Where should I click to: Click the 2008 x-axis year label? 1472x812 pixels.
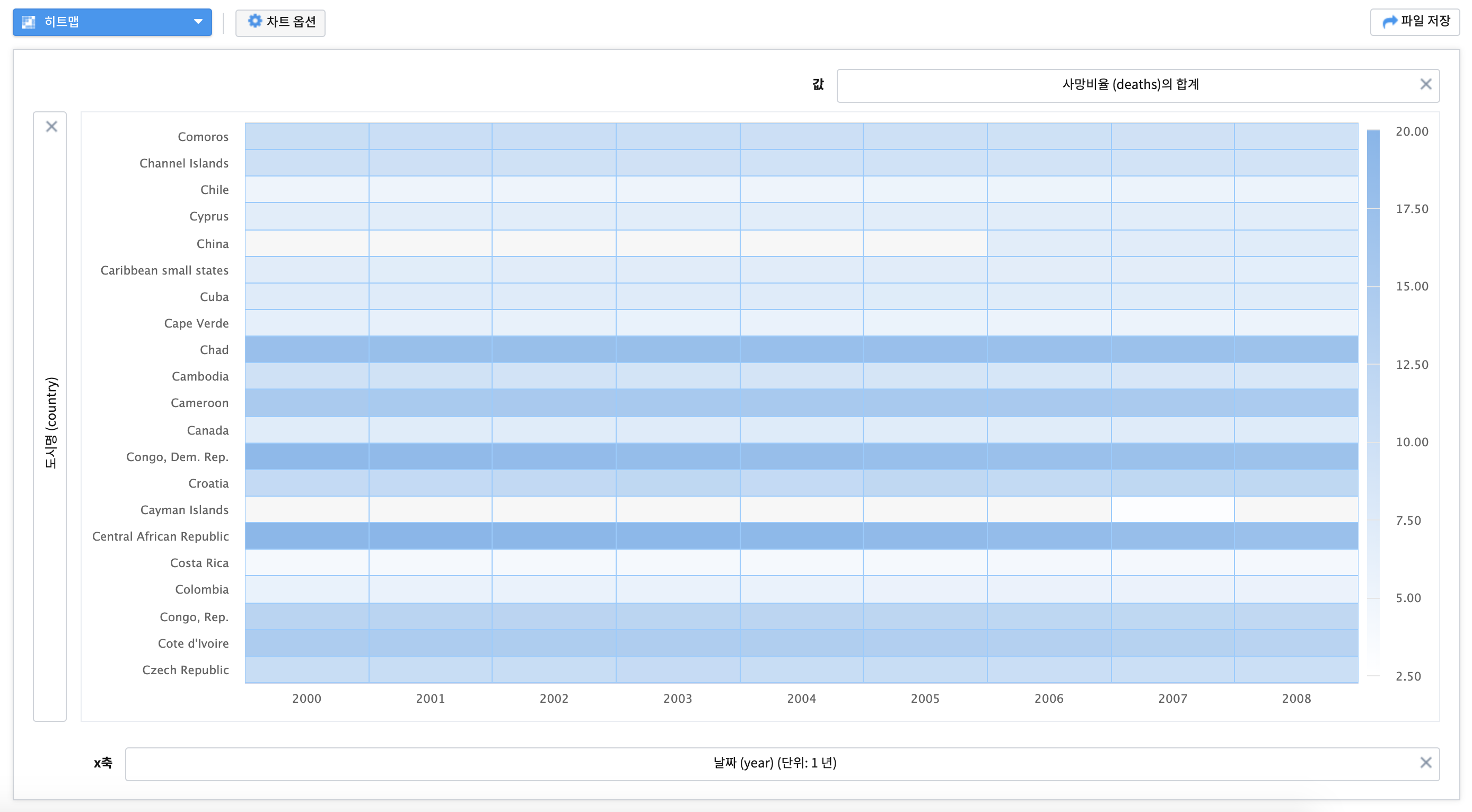click(x=1296, y=699)
